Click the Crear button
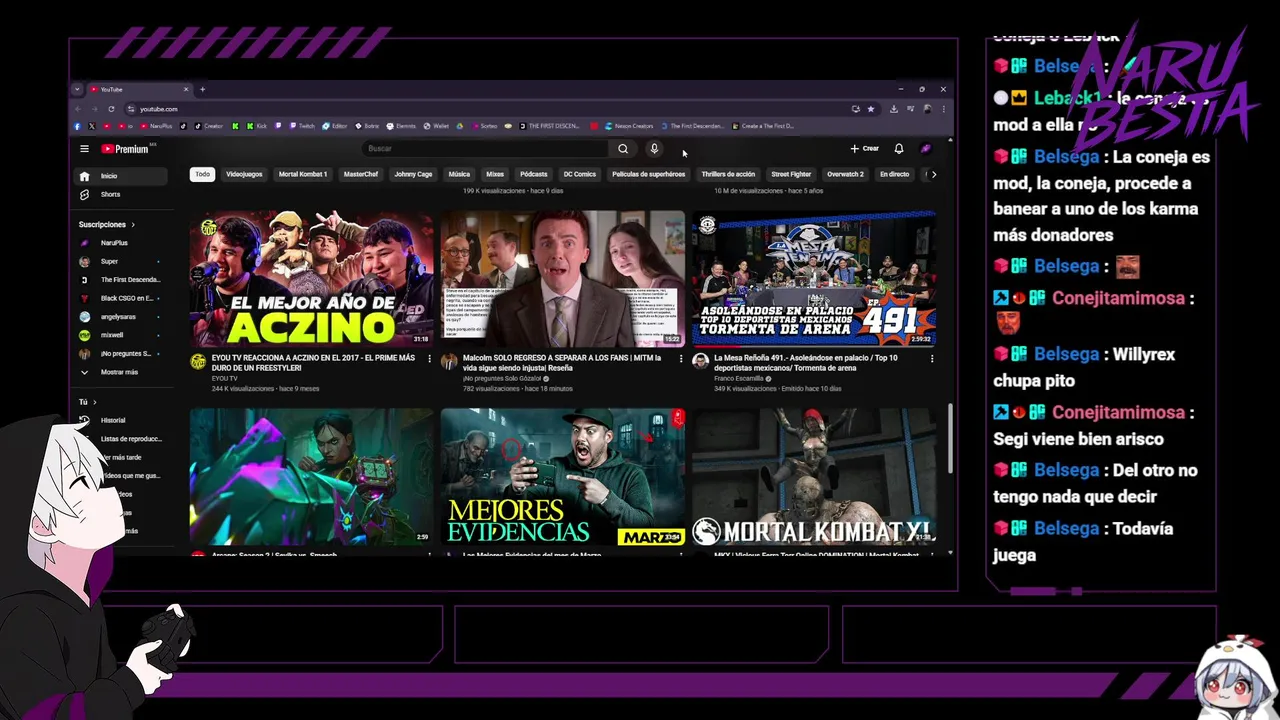The image size is (1280, 720). pos(865,149)
